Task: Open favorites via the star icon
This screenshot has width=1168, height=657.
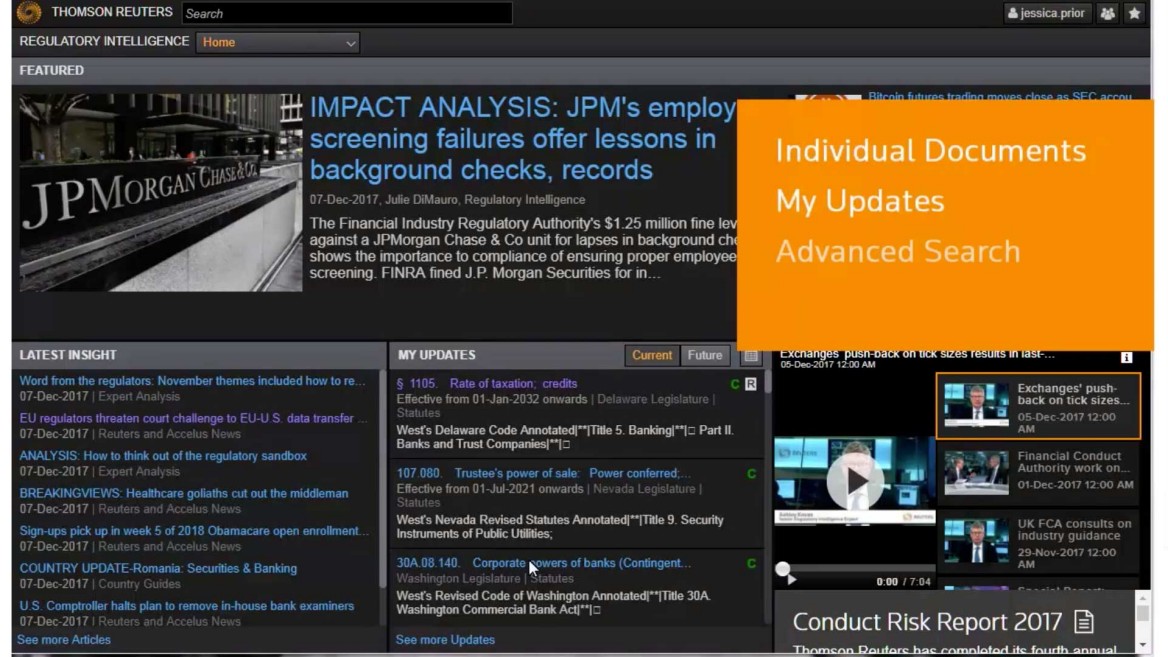Action: tap(1133, 13)
